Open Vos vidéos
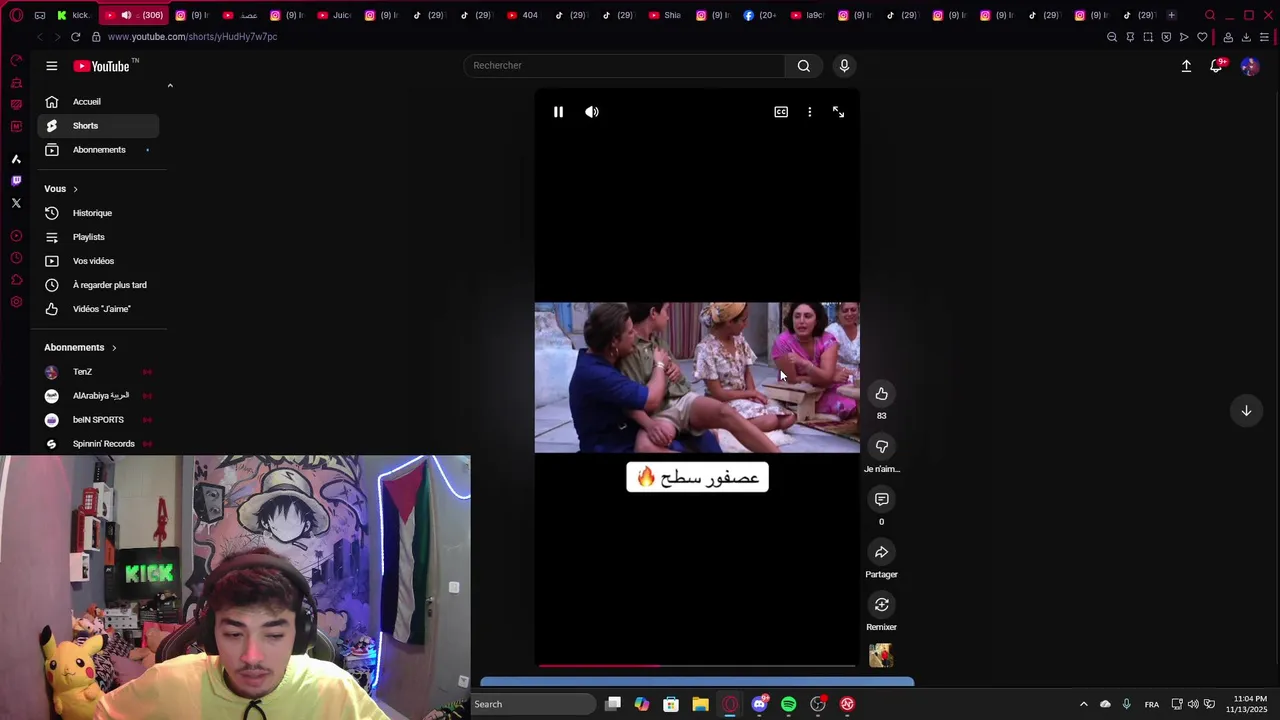 point(98,261)
